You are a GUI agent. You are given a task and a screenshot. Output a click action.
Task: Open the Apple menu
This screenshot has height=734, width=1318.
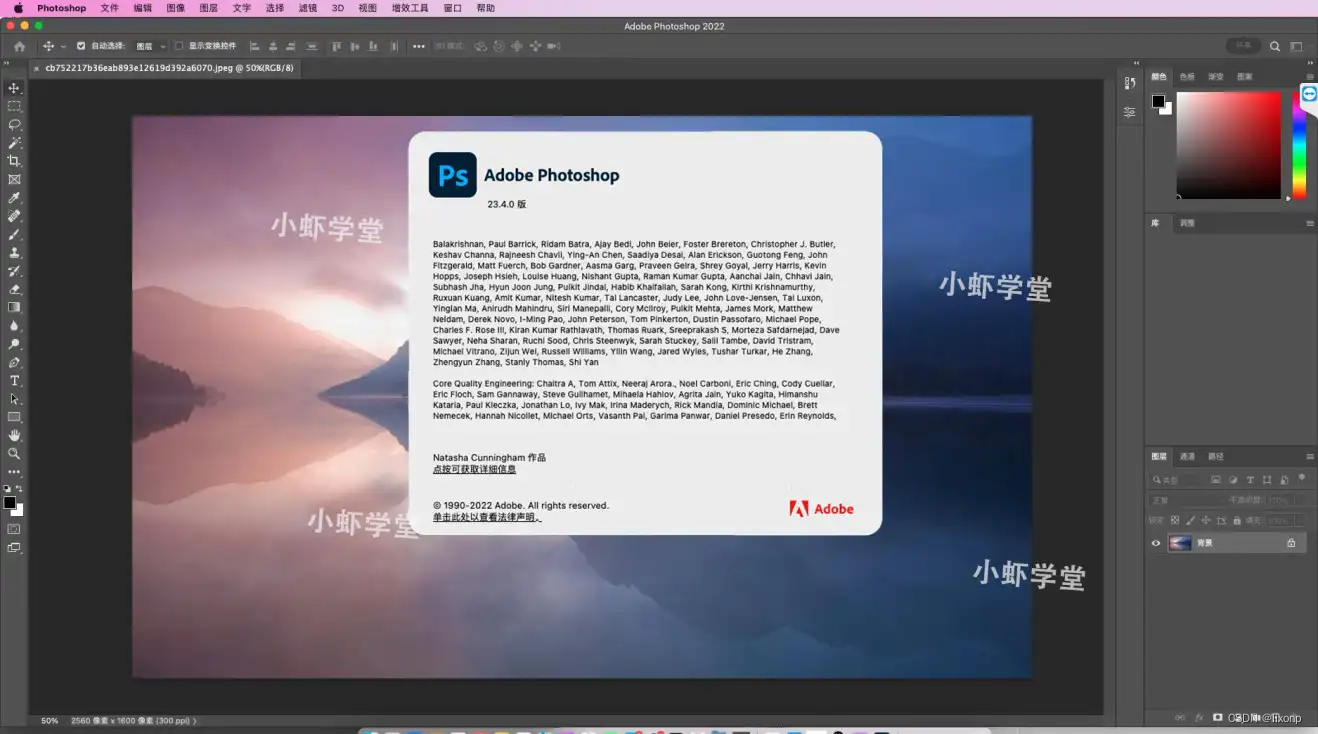(17, 8)
